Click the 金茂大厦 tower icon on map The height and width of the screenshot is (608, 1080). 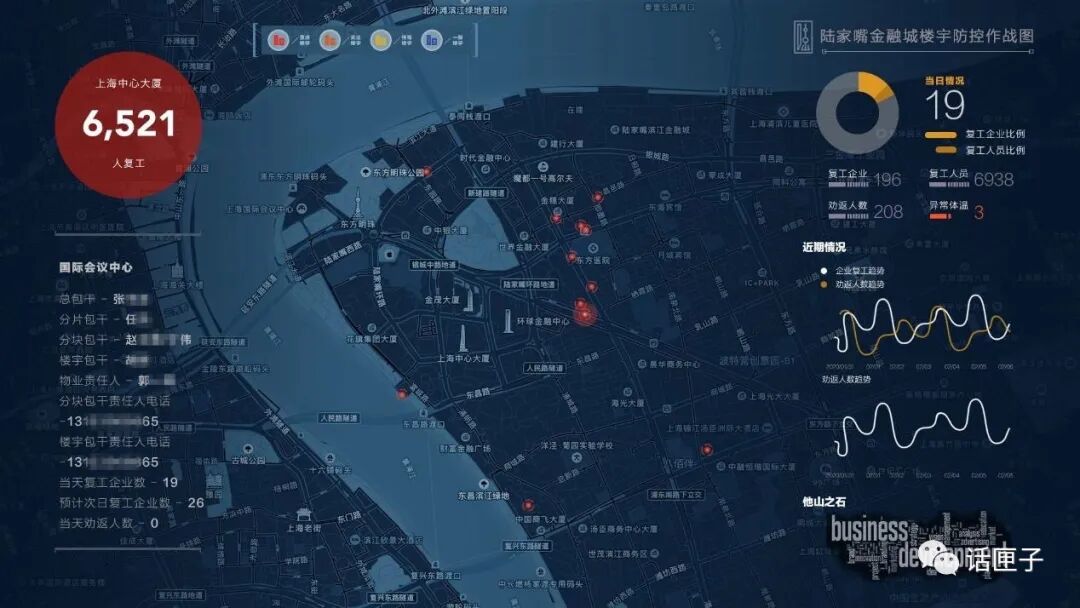pos(468,299)
